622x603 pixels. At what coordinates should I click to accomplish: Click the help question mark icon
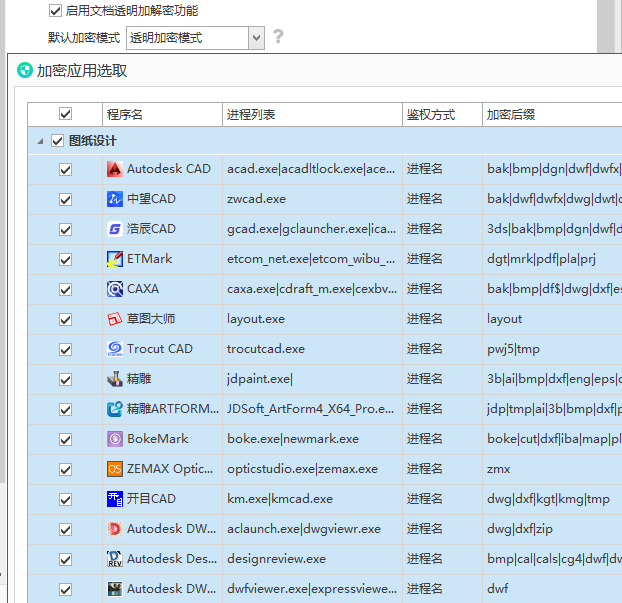point(278,36)
